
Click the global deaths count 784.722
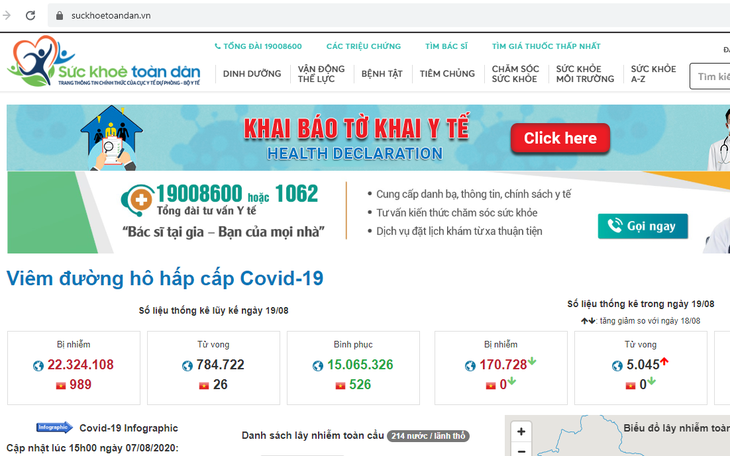click(220, 365)
